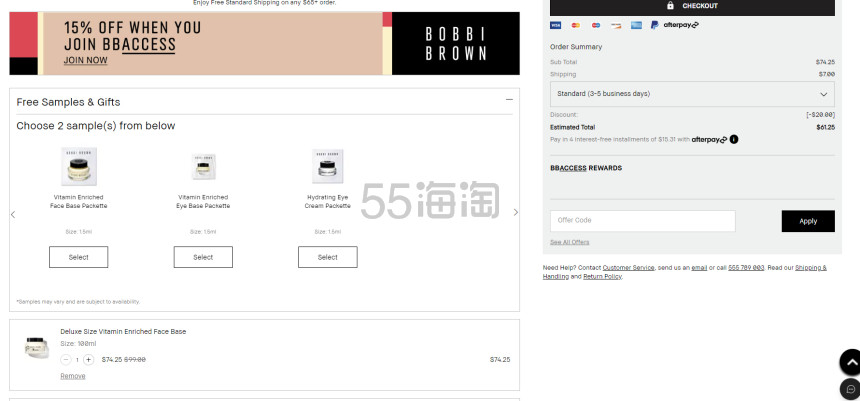Screen dimensions: 860x401
Task: Click the Offer Code input field
Action: point(642,221)
